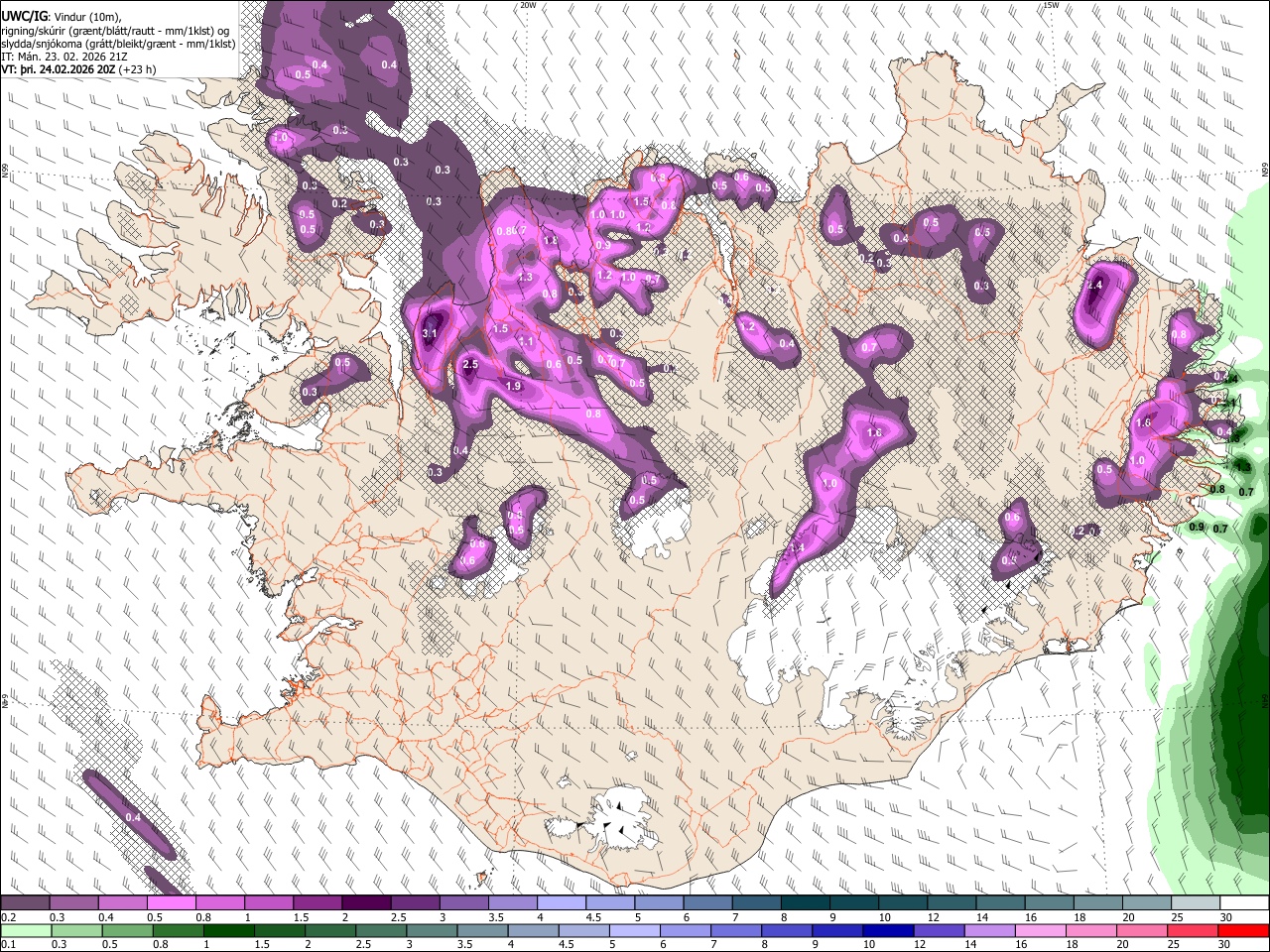Click the 0.4 value in the southwest offshore band

(133, 817)
